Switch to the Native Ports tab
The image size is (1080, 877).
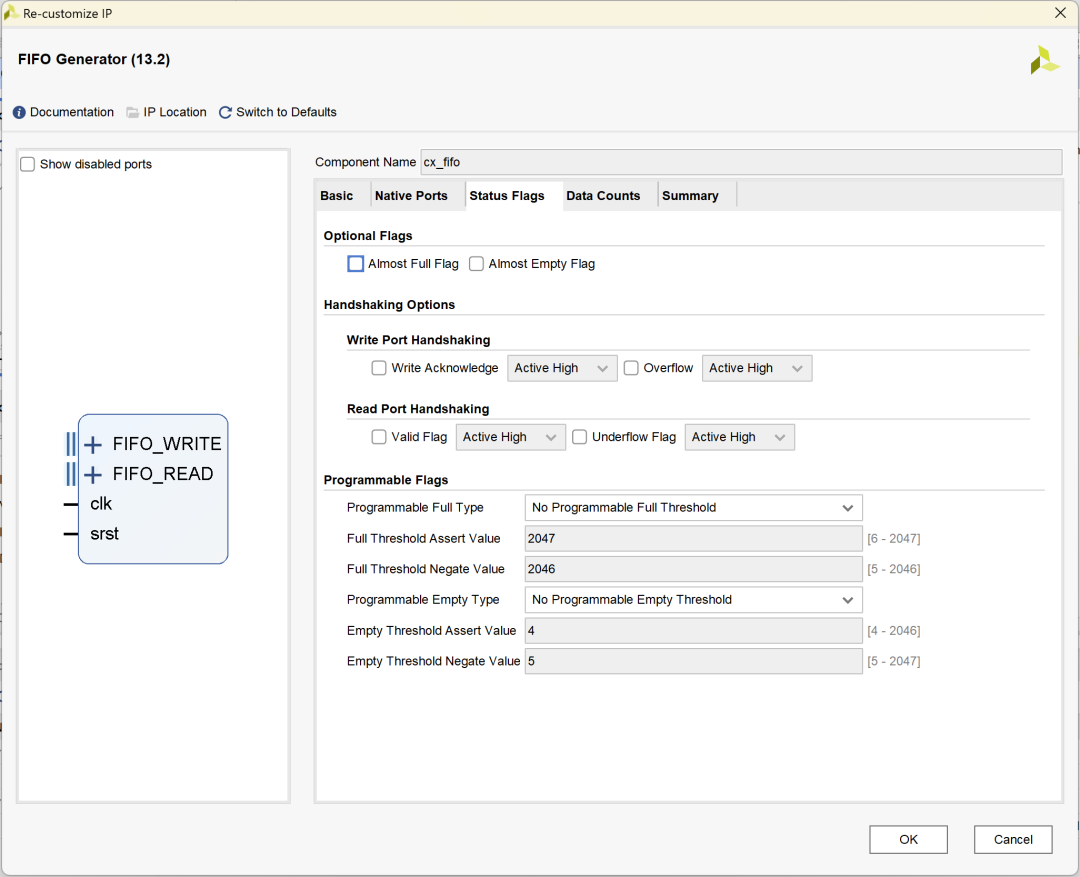click(x=411, y=196)
